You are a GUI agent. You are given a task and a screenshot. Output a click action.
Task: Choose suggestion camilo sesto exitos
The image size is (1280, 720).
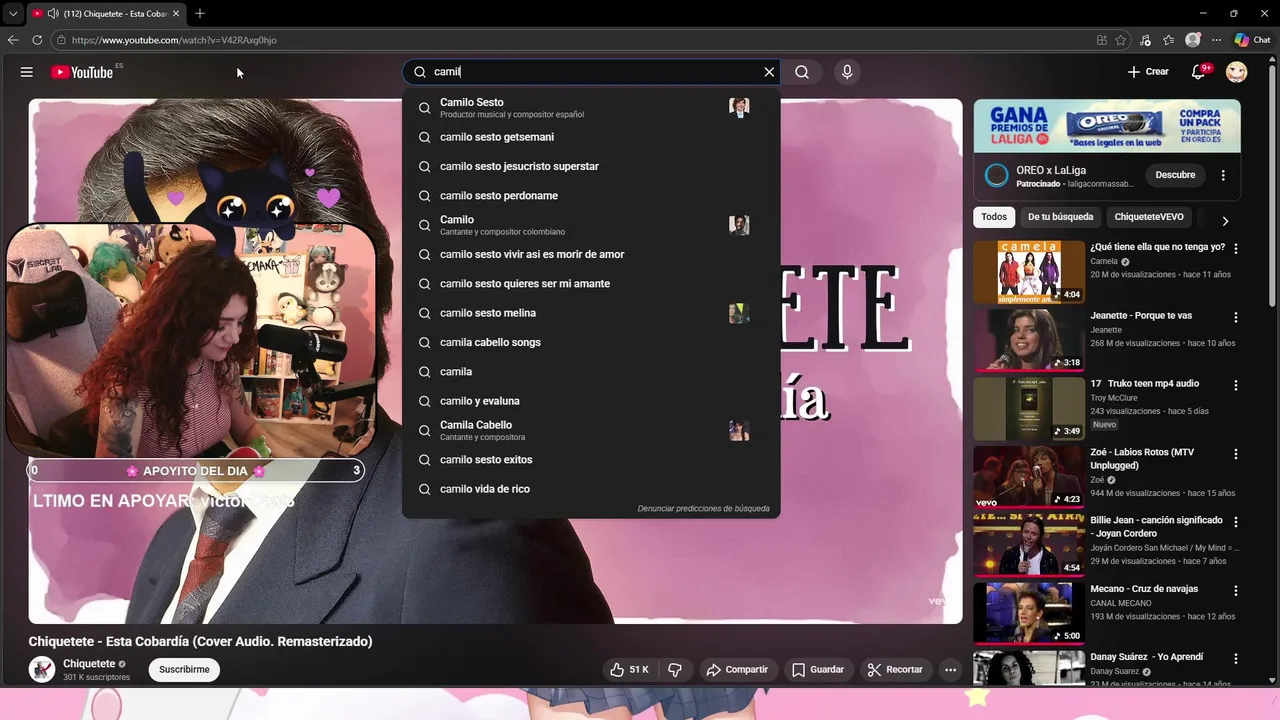591,460
